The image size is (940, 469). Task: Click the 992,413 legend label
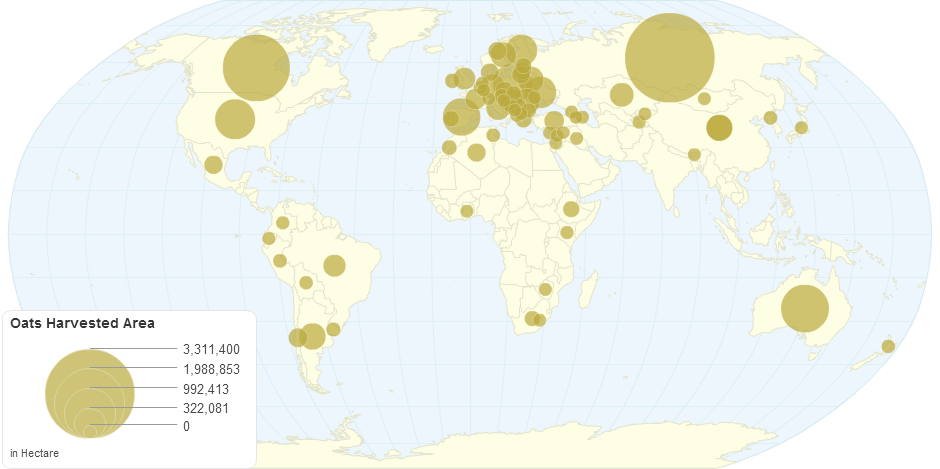(206, 388)
